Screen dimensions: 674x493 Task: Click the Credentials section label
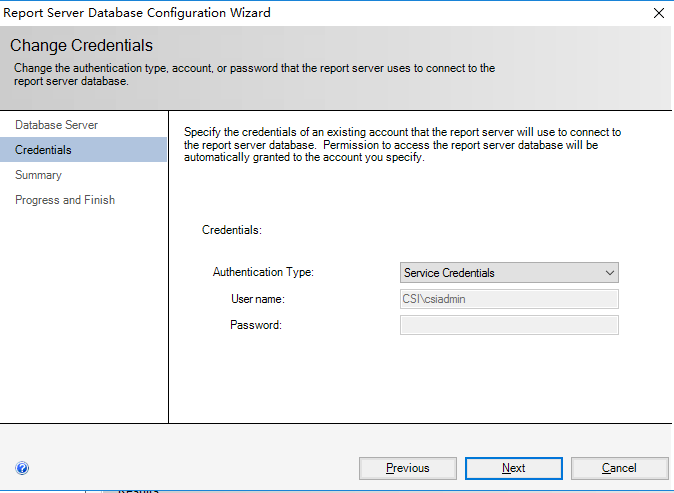click(231, 230)
